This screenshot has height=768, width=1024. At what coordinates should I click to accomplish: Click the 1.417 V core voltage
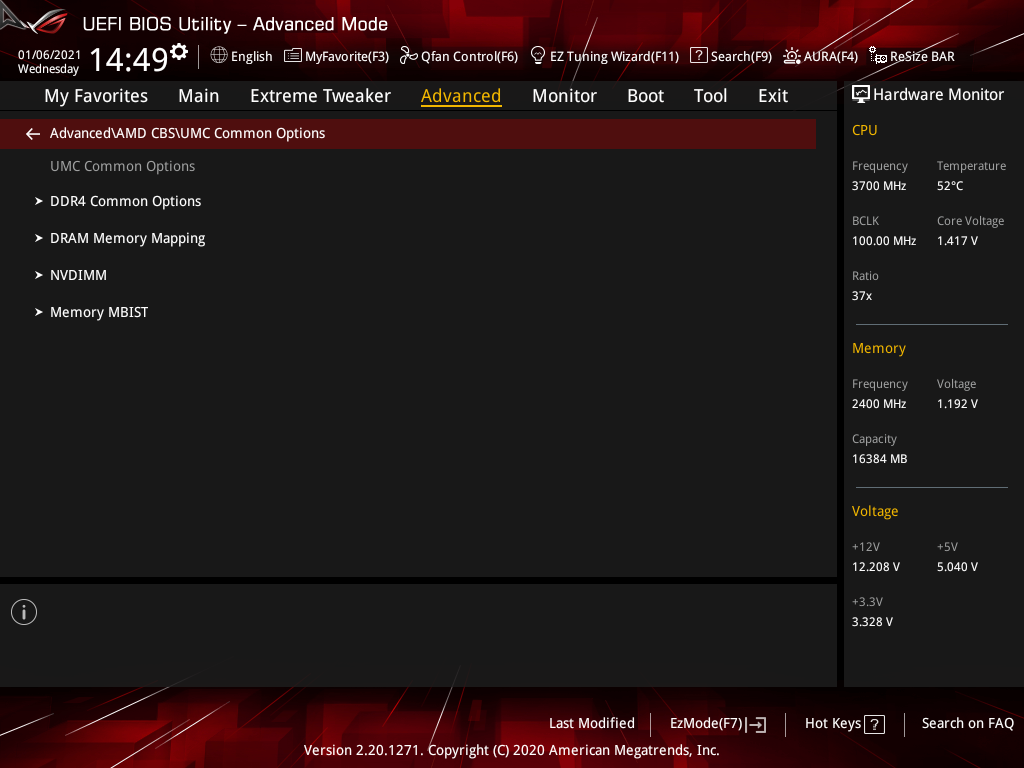(x=957, y=241)
